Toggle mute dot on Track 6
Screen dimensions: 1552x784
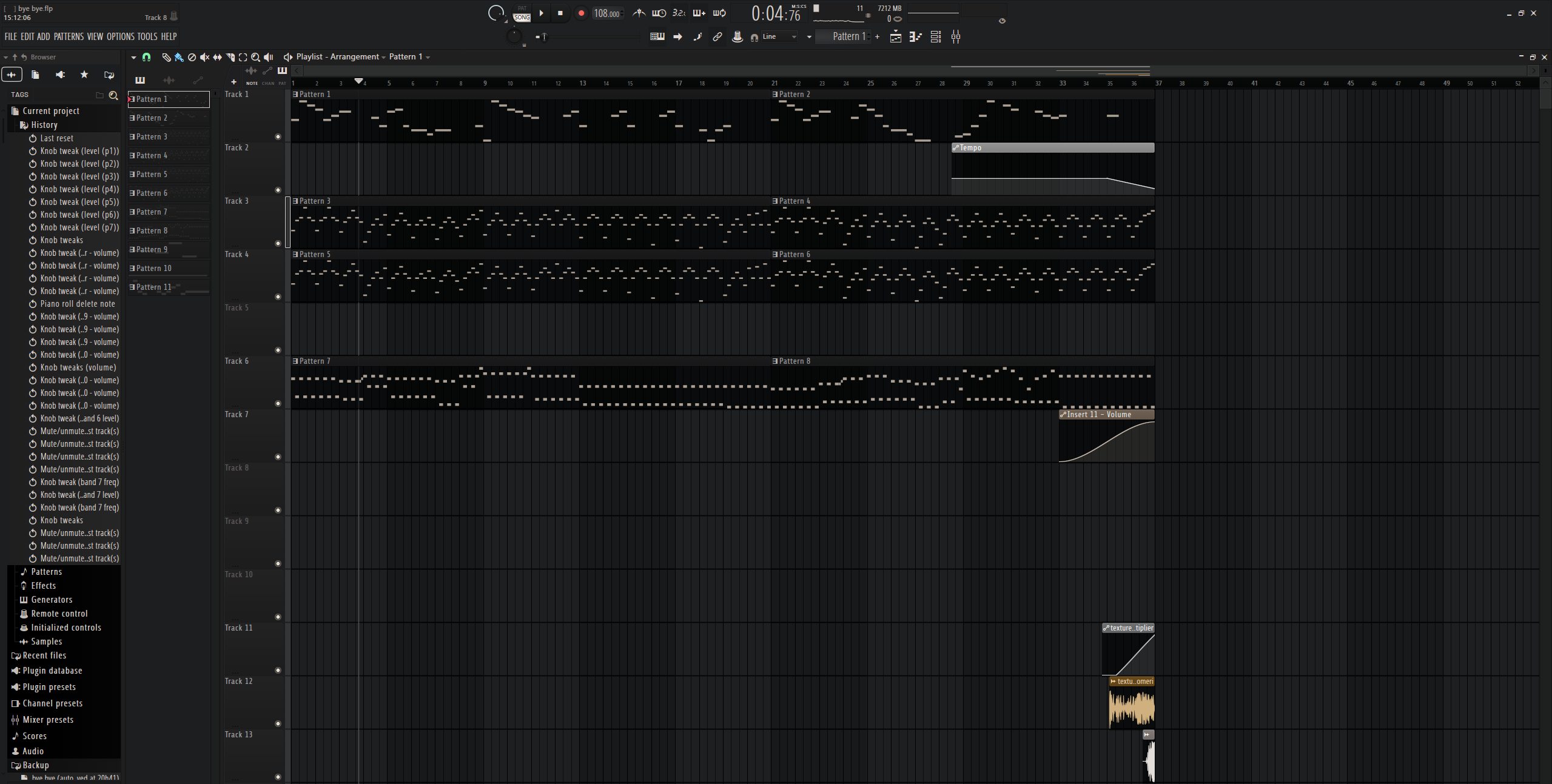click(278, 403)
